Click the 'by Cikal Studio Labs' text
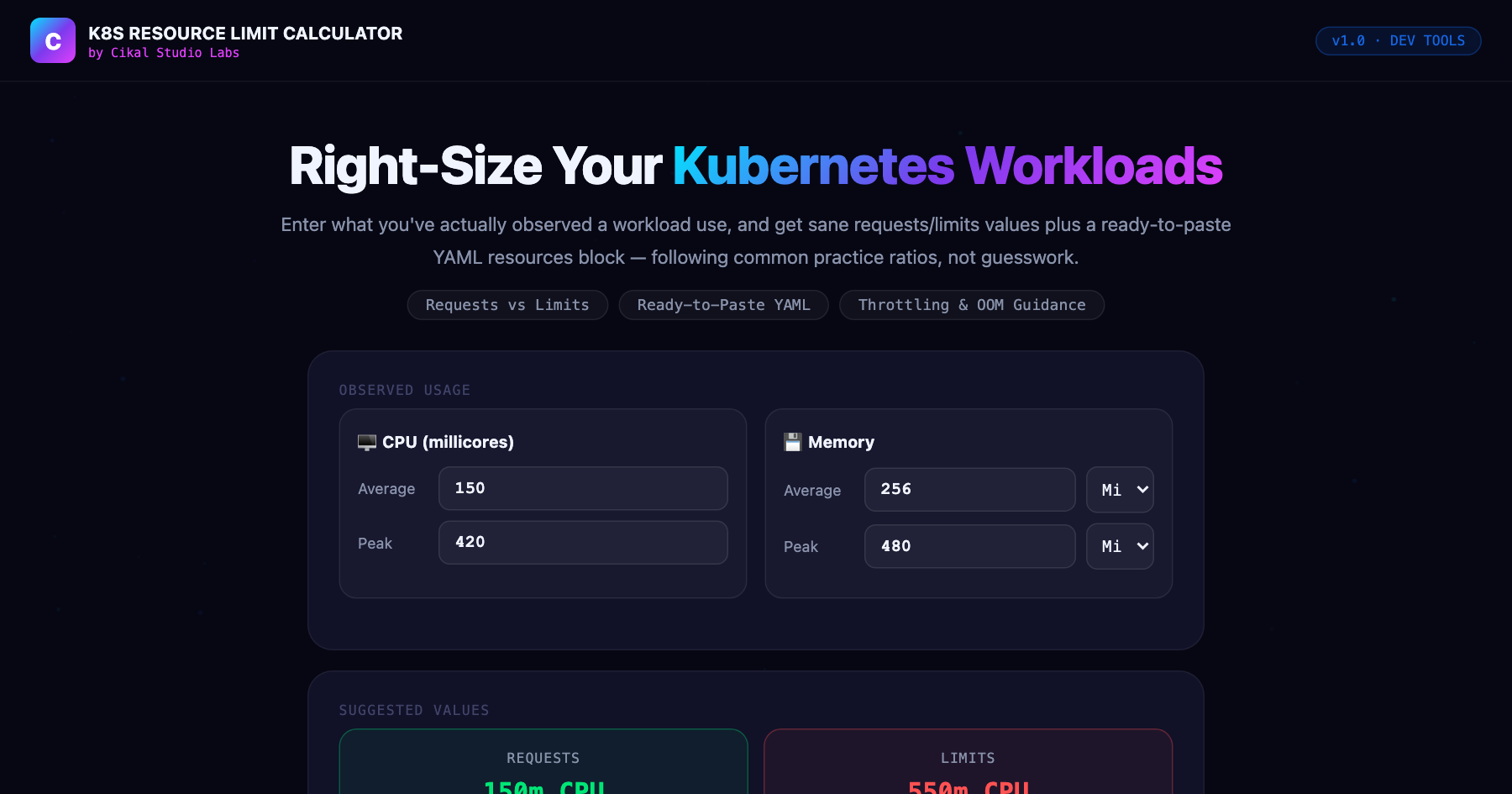Screen dimensions: 1512x794 [164, 53]
